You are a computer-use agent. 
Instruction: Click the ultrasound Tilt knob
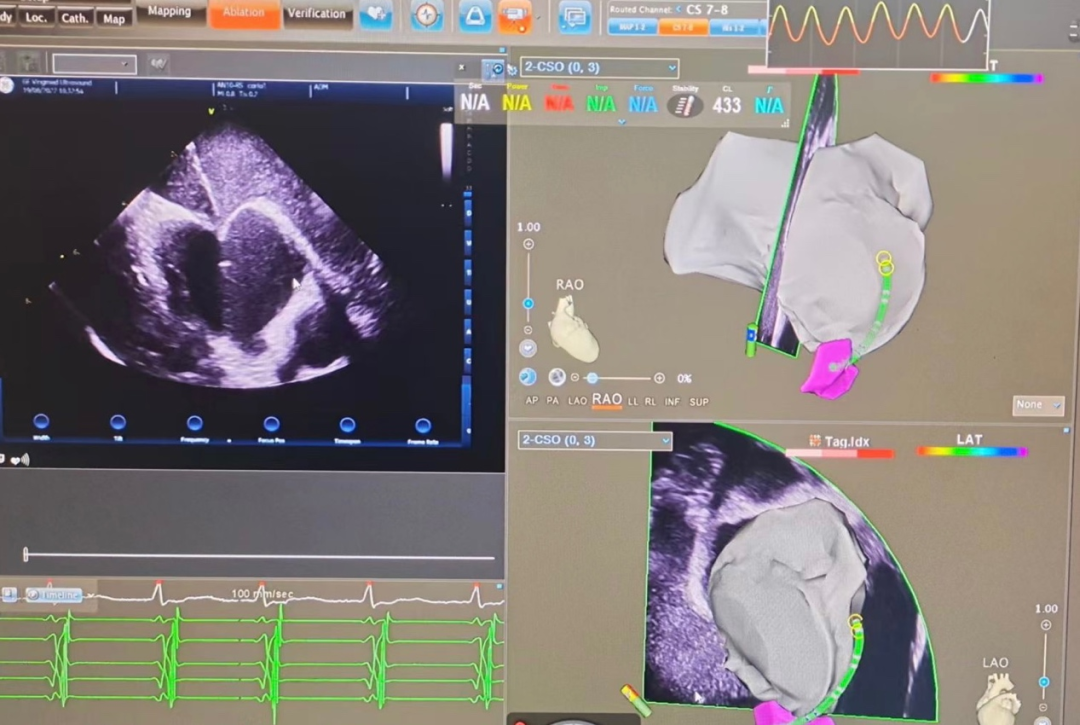pos(118,421)
